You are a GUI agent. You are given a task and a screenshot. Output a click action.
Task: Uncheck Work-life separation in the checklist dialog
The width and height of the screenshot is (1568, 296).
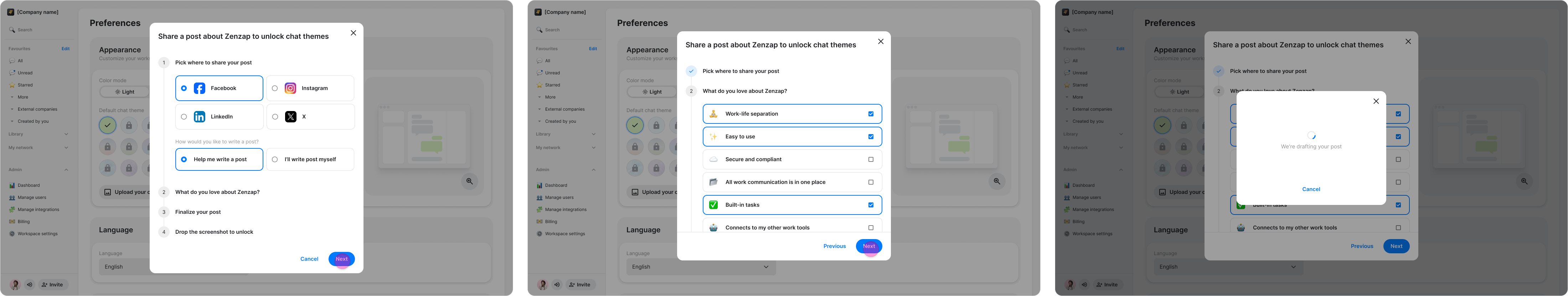point(871,113)
